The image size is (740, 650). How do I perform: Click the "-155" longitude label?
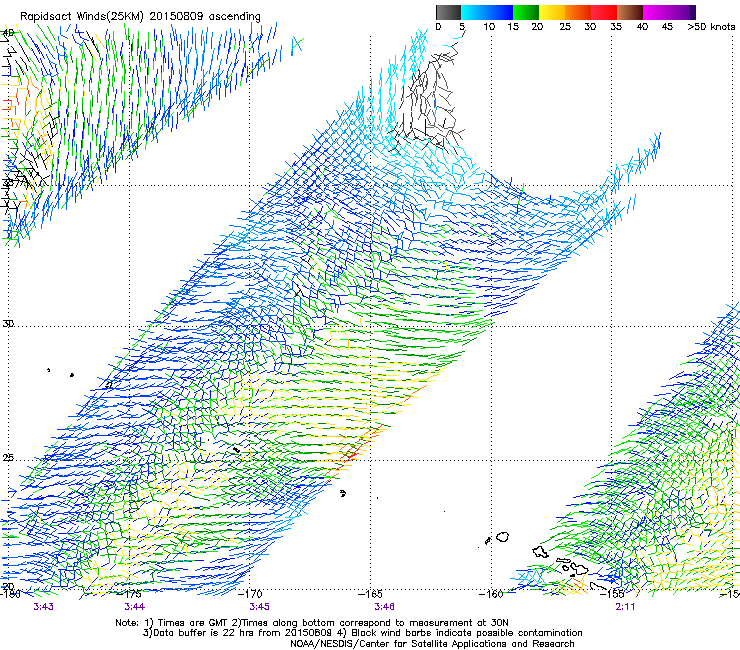pyautogui.click(x=612, y=593)
